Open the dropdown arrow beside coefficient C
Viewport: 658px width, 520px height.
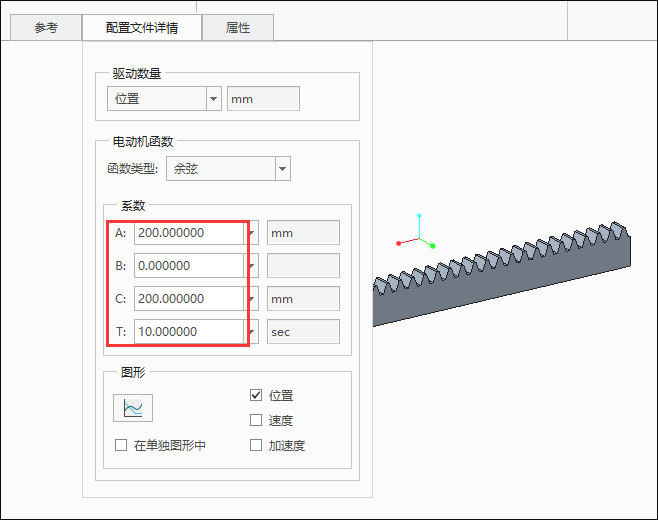(252, 299)
